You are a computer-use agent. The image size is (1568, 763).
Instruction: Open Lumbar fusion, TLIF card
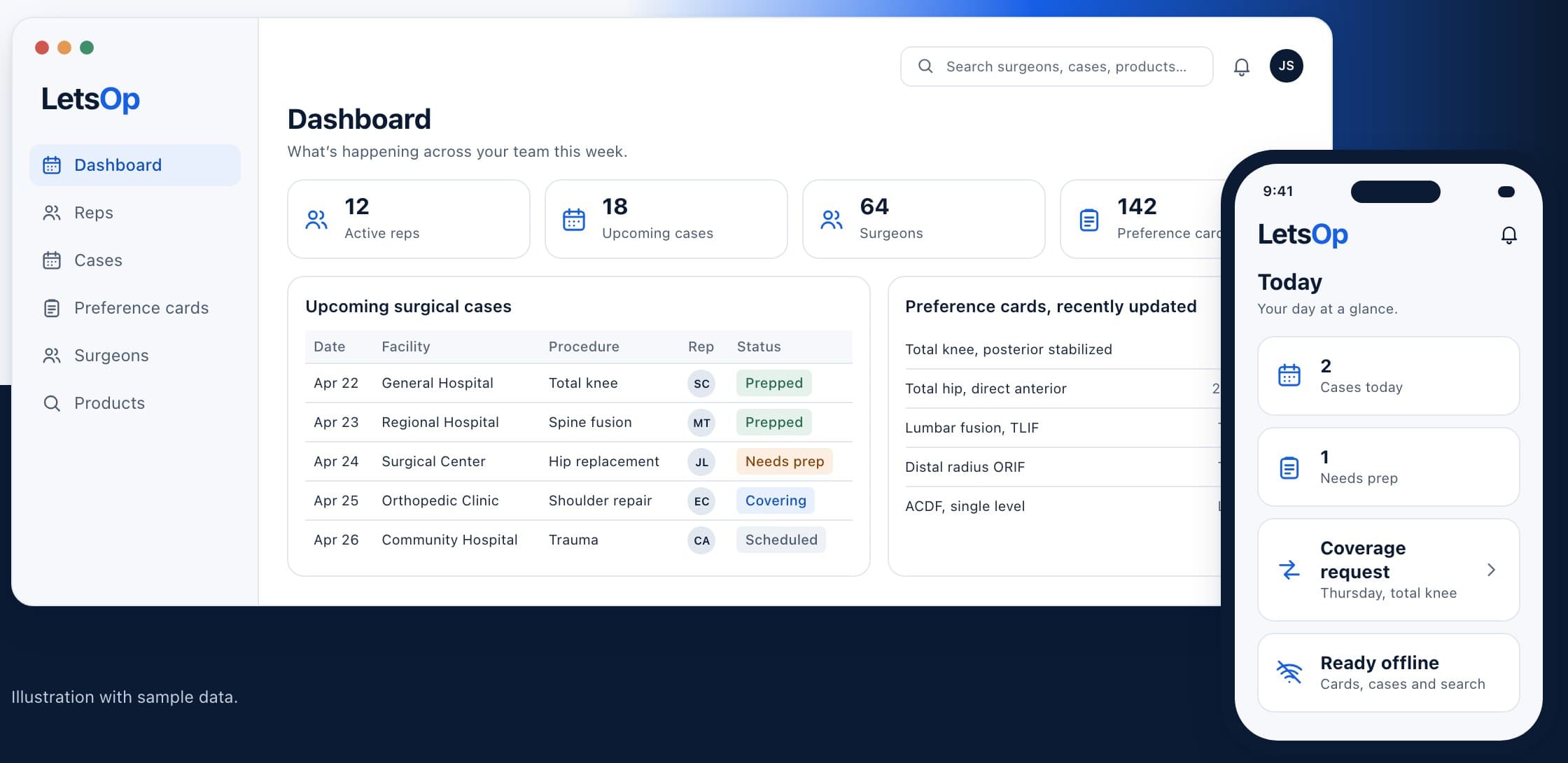click(x=1063, y=428)
